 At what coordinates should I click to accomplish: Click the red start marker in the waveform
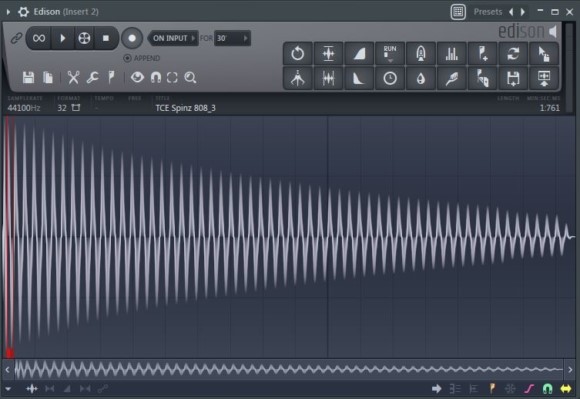click(x=10, y=353)
